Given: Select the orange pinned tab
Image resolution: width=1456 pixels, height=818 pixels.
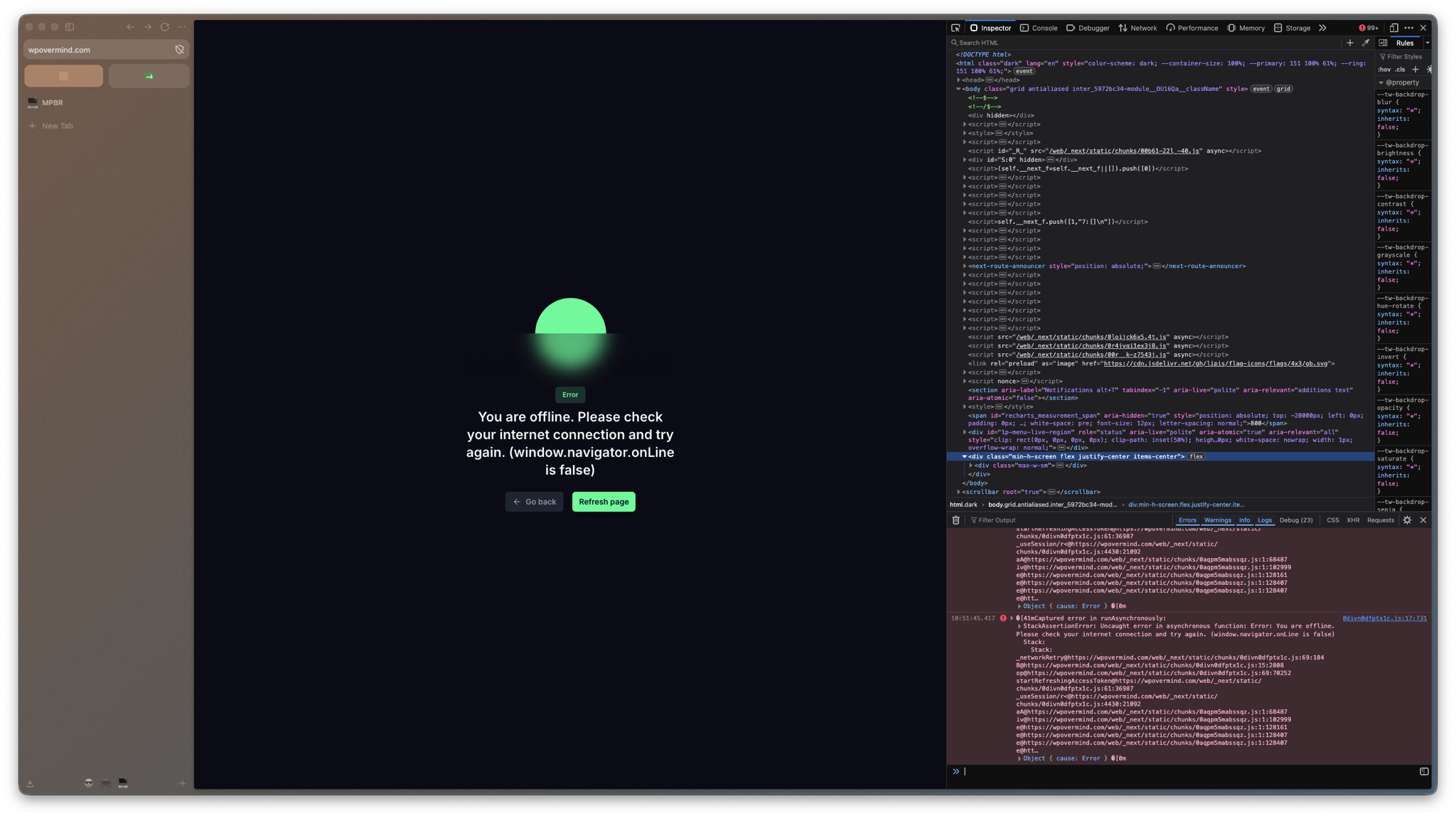Looking at the screenshot, I should pos(64,76).
